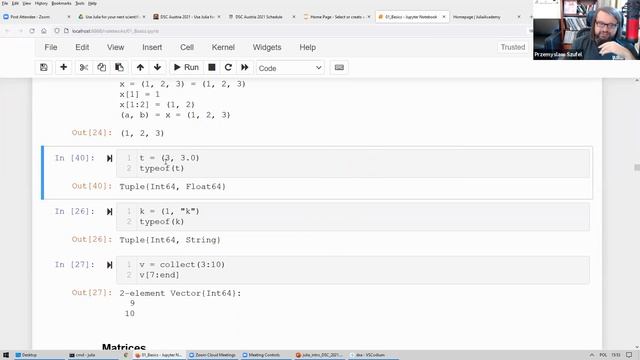Restart the kernel with the circular arrow
640x360 pixels.
(228, 67)
